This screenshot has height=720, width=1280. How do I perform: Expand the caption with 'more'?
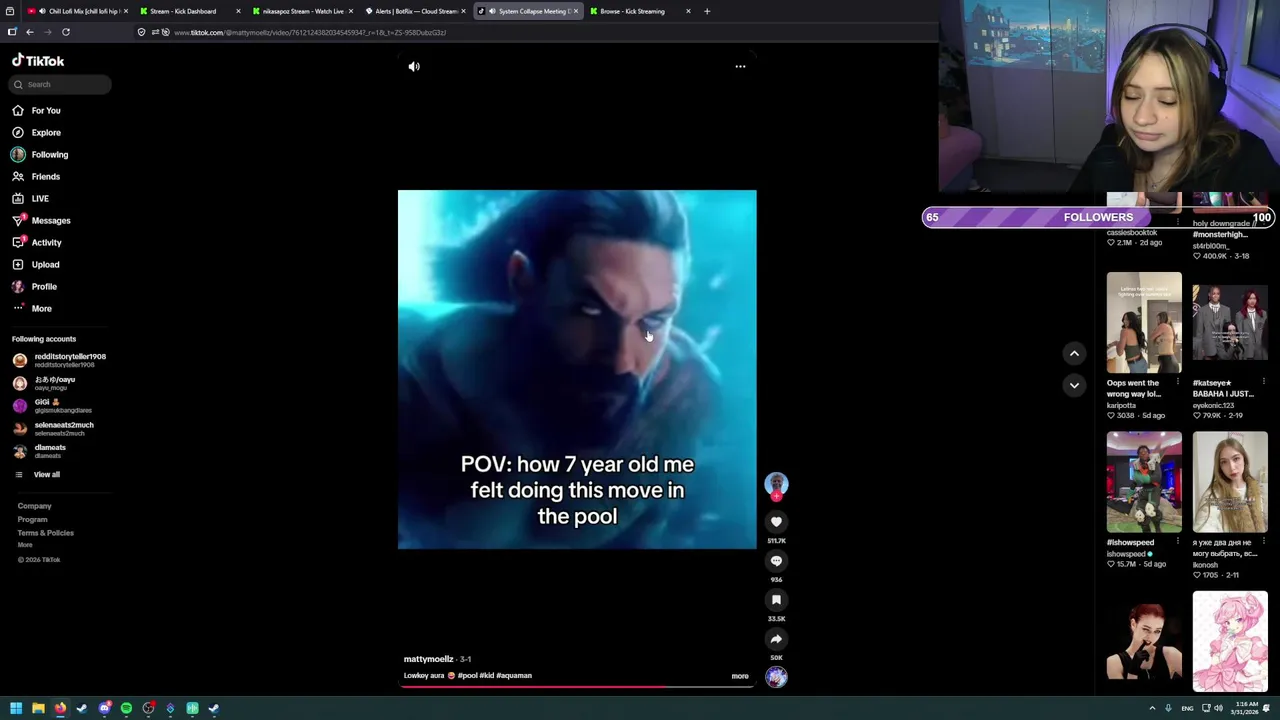pos(740,676)
